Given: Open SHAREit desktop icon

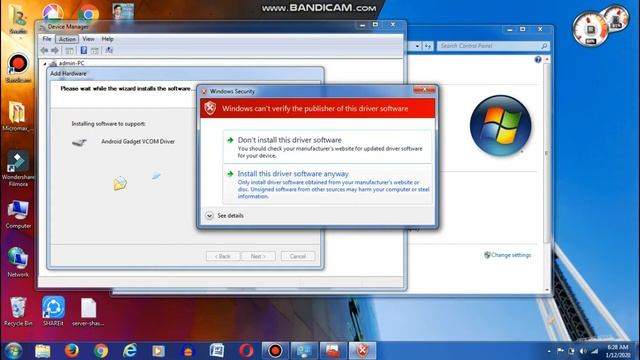Looking at the screenshot, I should pyautogui.click(x=53, y=311).
